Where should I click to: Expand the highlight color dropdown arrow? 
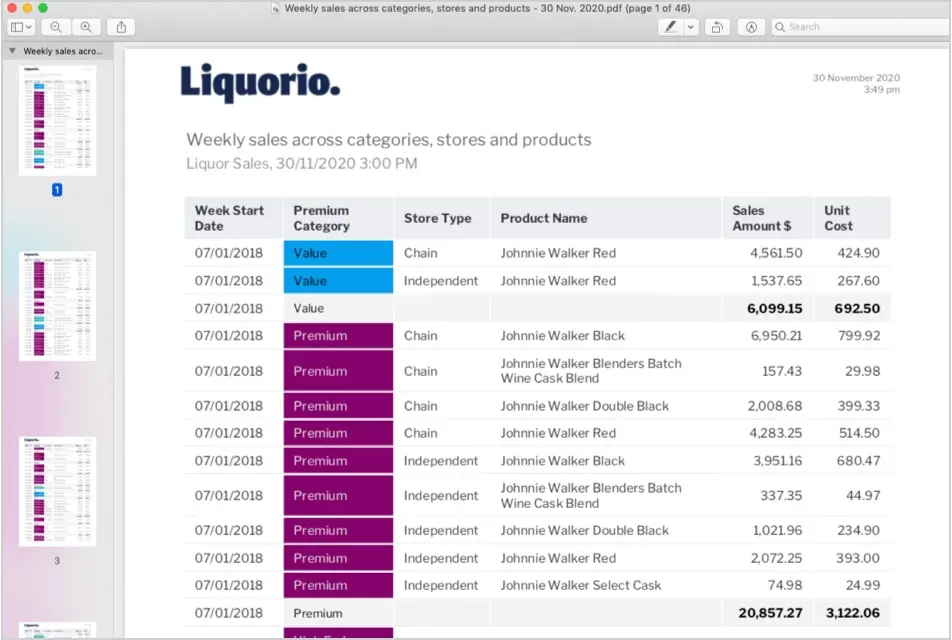click(692, 27)
